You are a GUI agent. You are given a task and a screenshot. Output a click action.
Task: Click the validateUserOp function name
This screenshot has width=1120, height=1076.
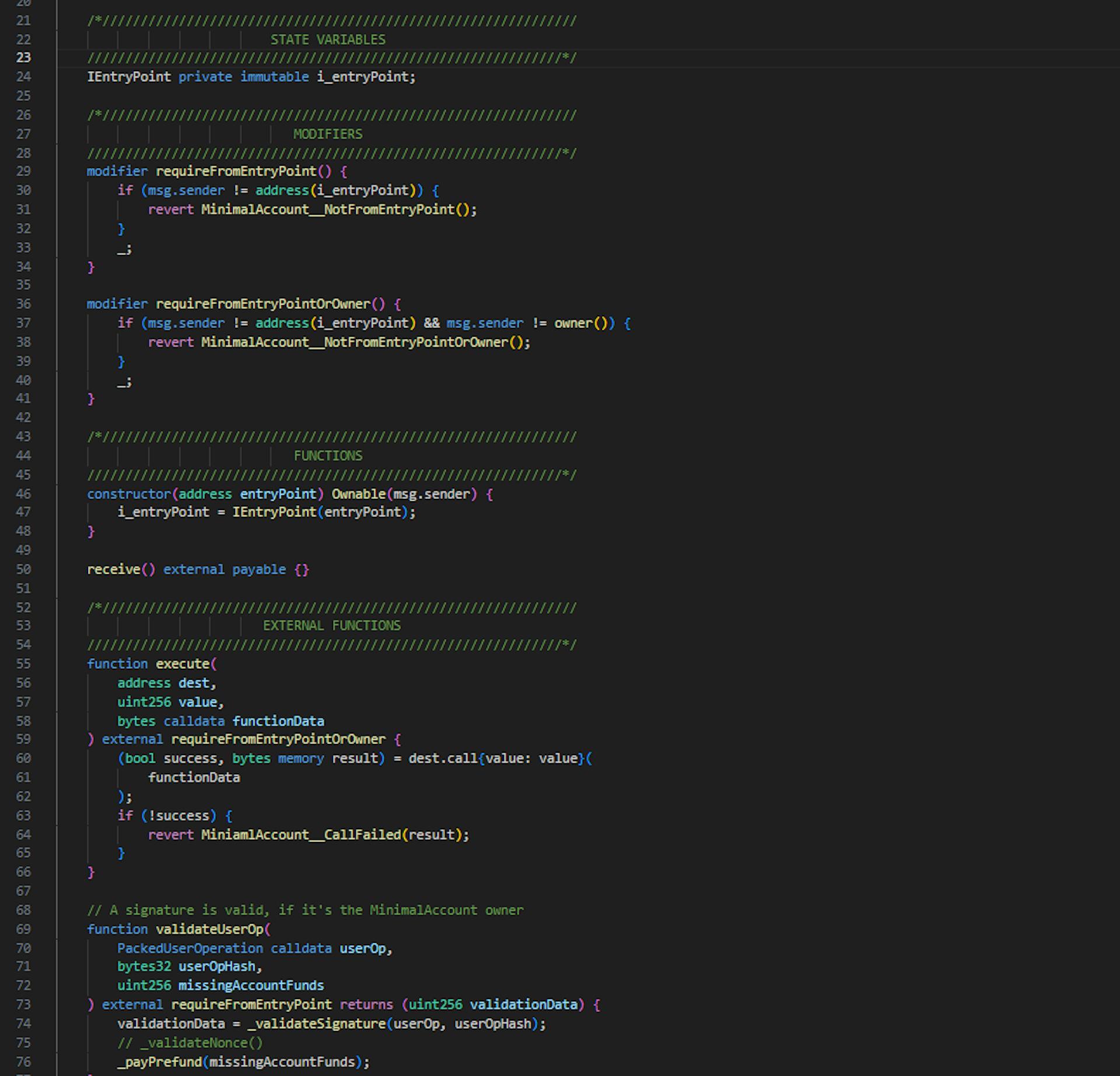209,929
